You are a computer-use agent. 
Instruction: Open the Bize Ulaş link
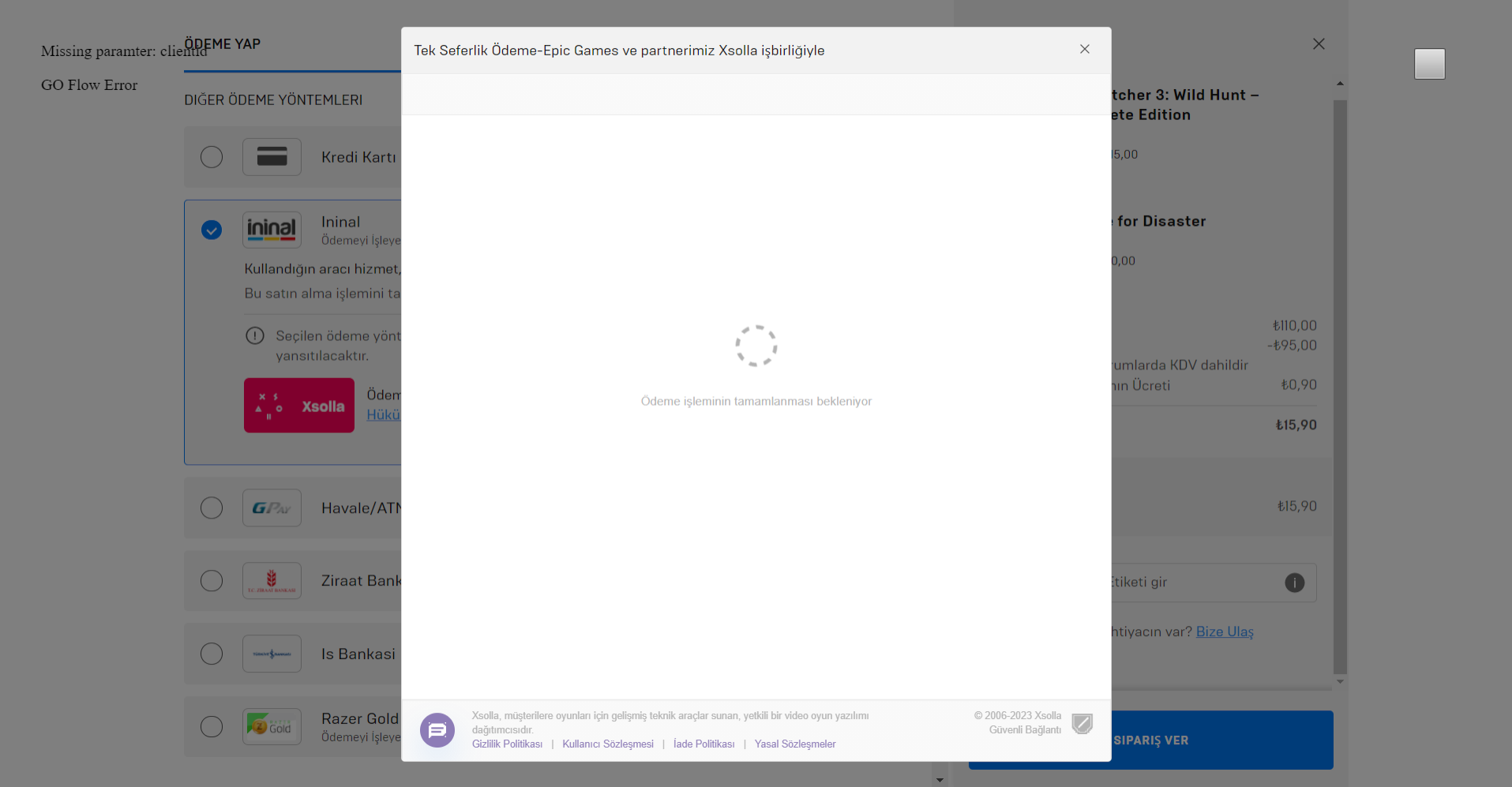point(1225,631)
